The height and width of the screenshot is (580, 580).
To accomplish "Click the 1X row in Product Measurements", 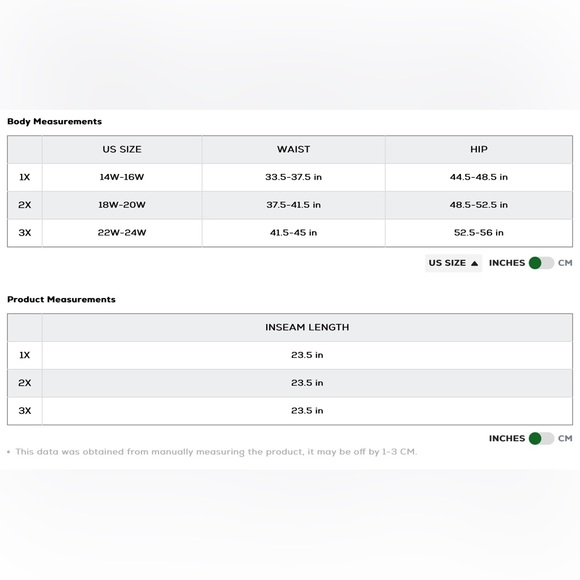I will [290, 355].
